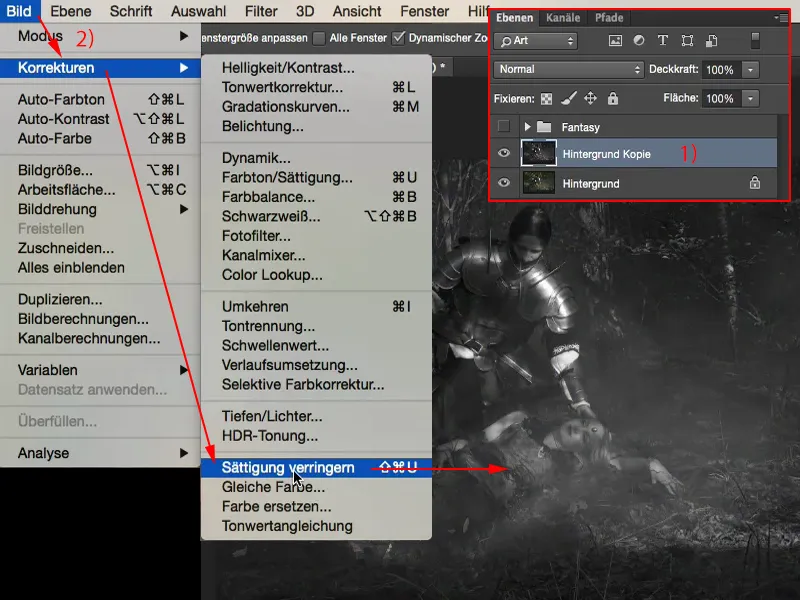
Task: Open the Bild menu
Action: (x=19, y=11)
